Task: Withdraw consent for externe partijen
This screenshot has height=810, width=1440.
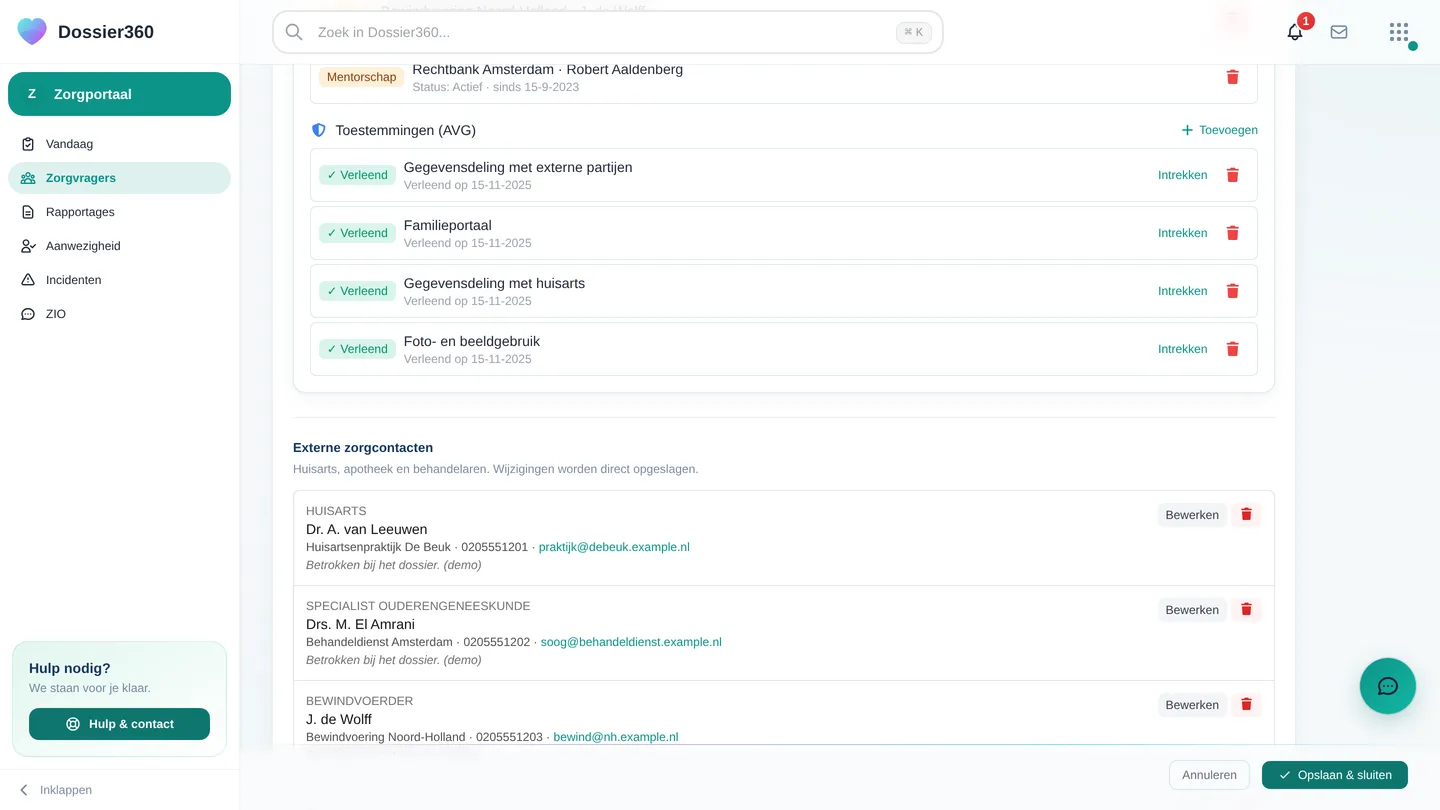Action: (1183, 175)
